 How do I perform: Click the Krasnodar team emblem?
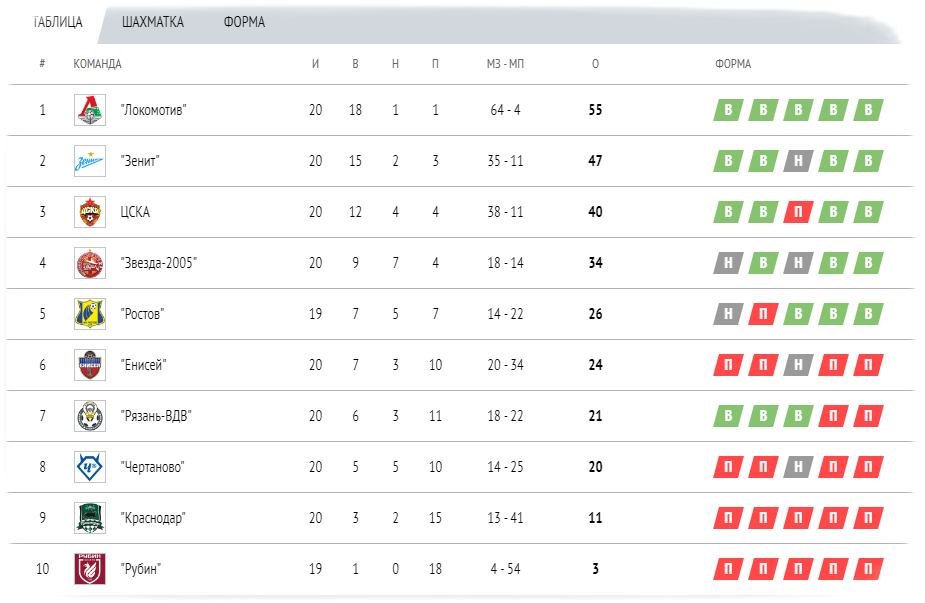90,518
